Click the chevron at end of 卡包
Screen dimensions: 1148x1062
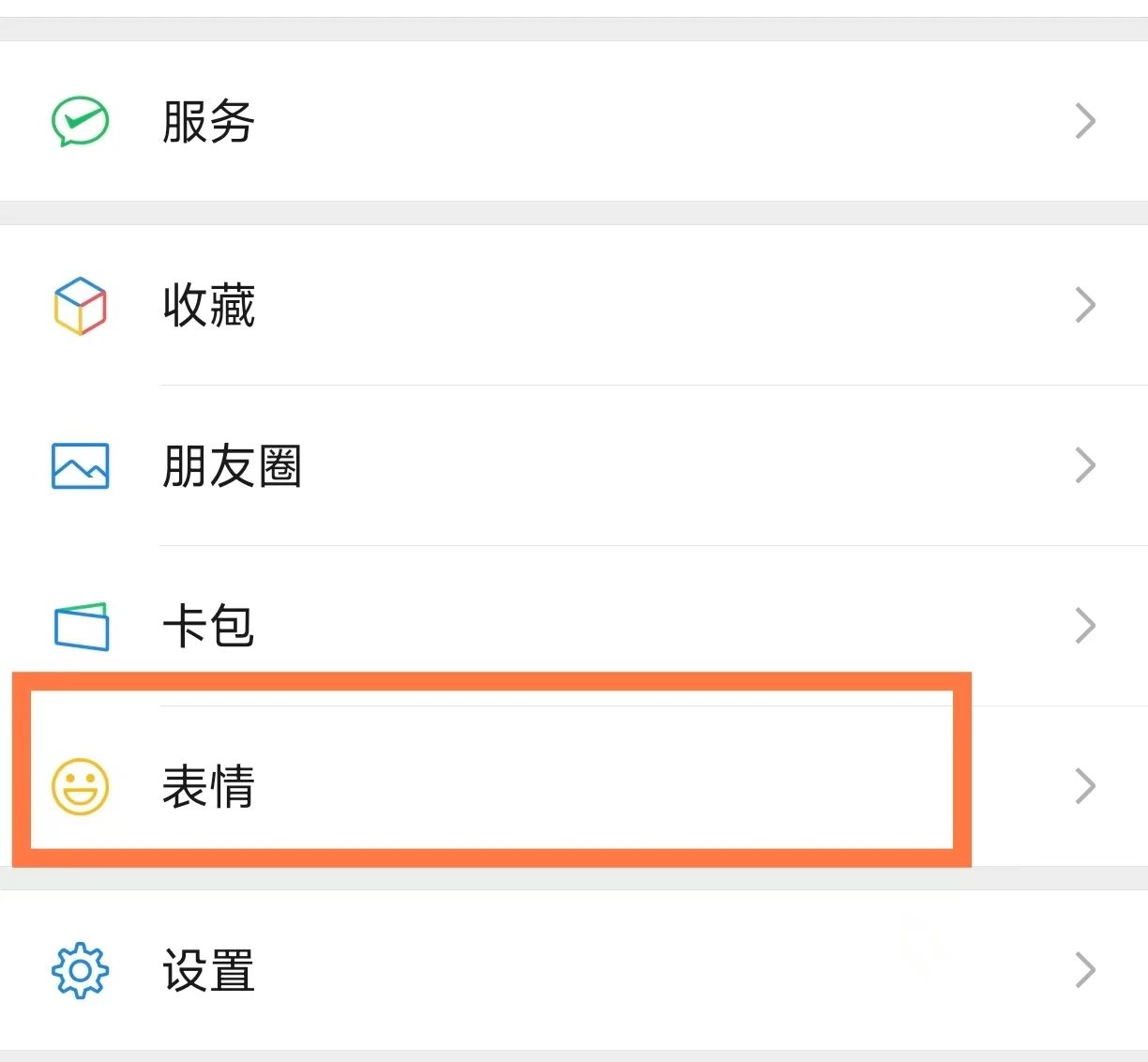(1085, 626)
